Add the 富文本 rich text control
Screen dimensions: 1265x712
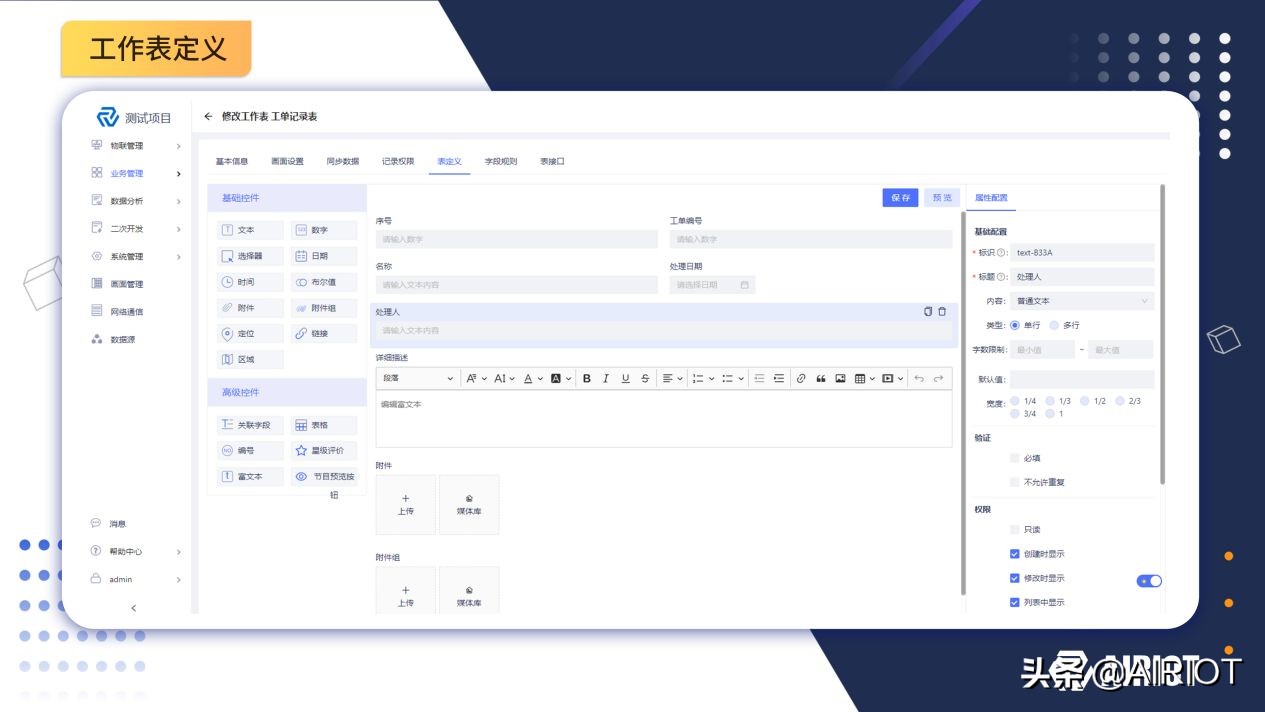[x=250, y=477]
